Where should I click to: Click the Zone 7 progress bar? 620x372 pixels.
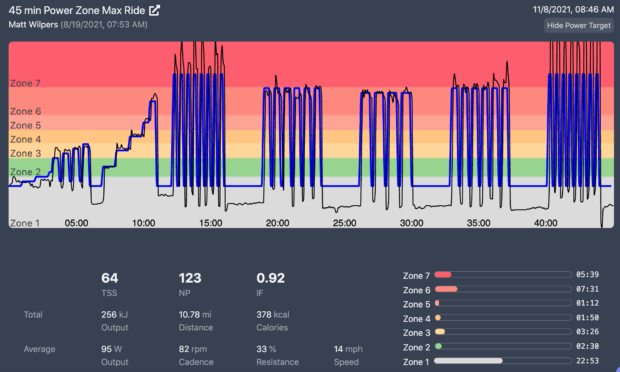[503, 274]
